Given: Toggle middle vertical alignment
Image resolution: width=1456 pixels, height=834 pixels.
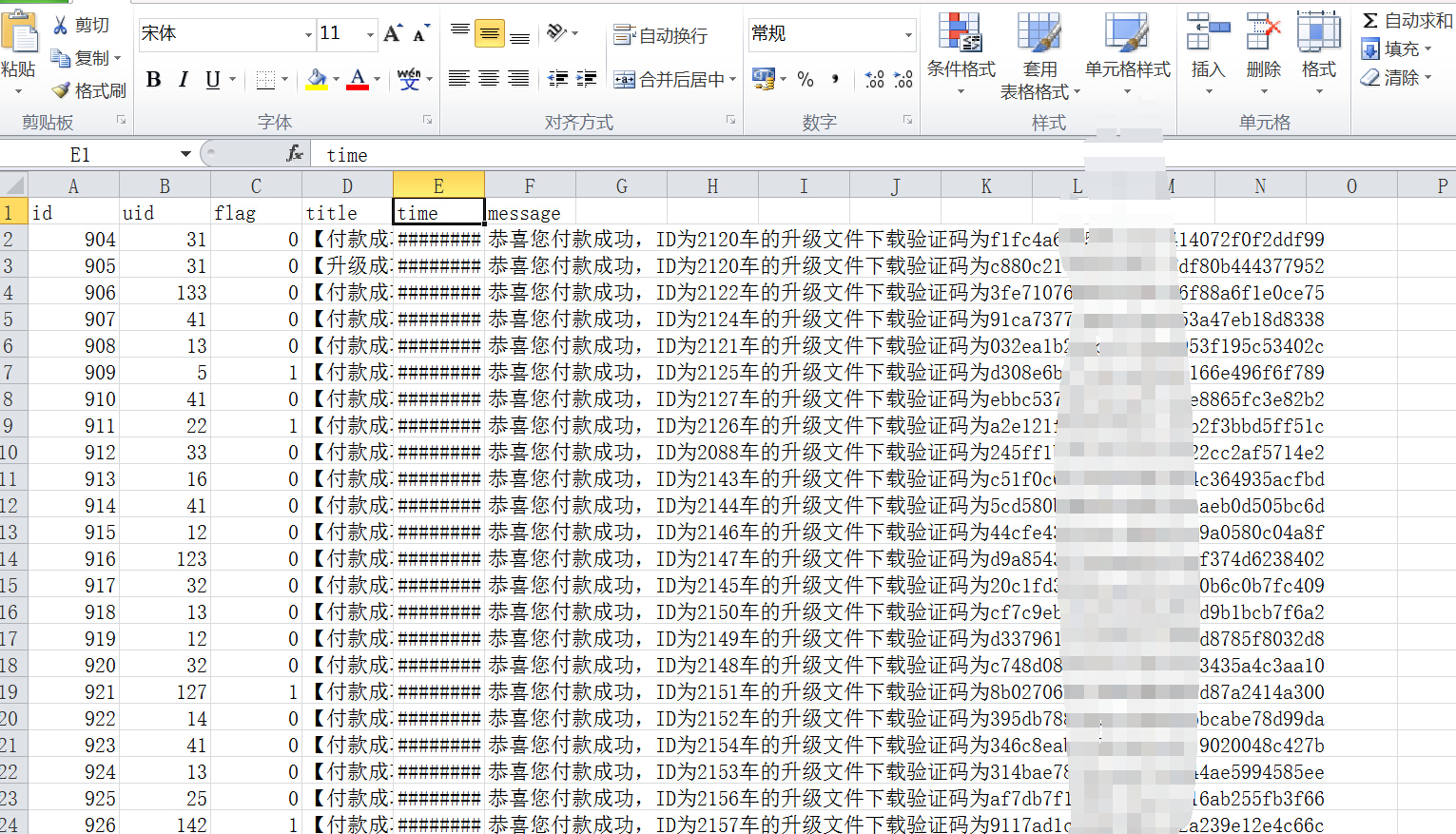Looking at the screenshot, I should pyautogui.click(x=489, y=34).
